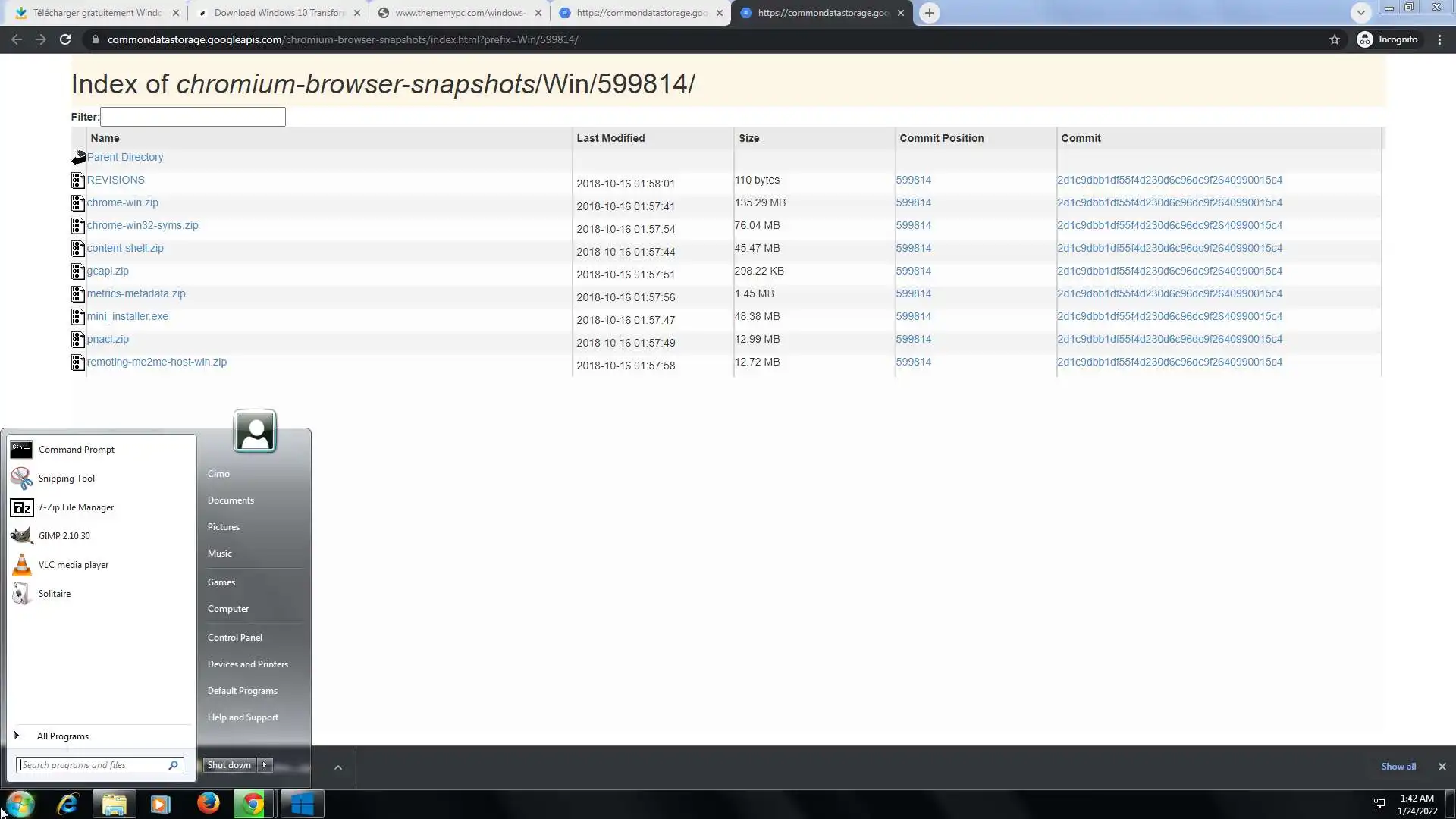
Task: Click the Shut down button
Action: tap(229, 765)
